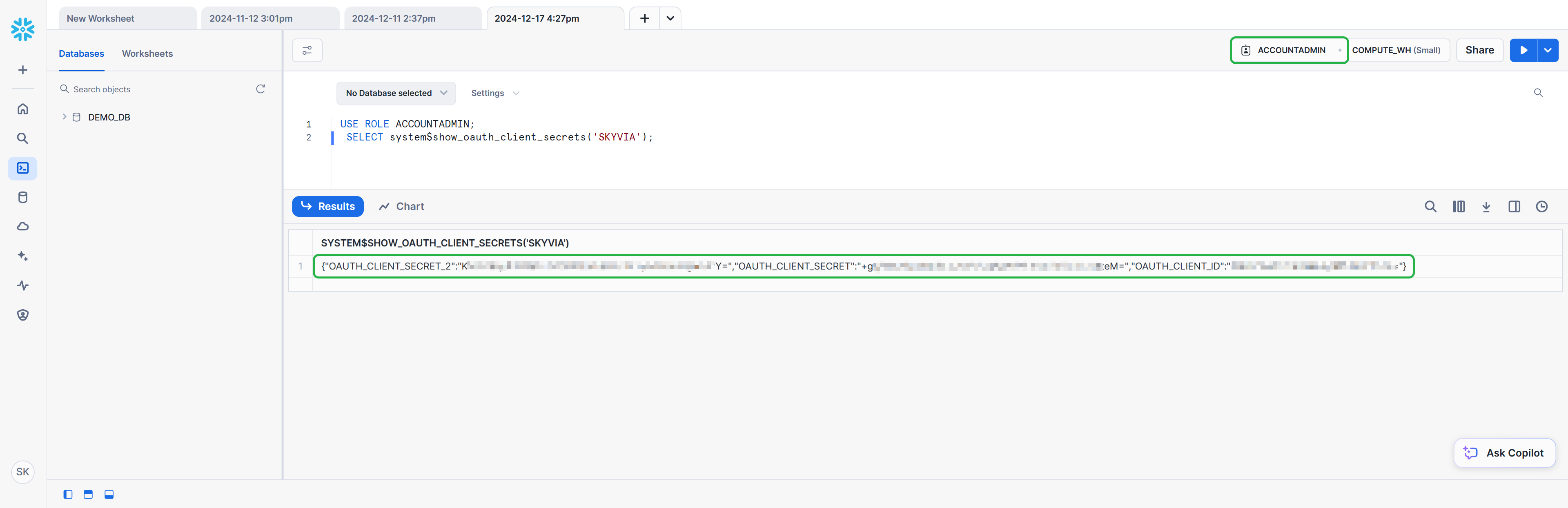1568x508 pixels.
Task: Toggle the results side panel icon
Action: tap(1514, 206)
